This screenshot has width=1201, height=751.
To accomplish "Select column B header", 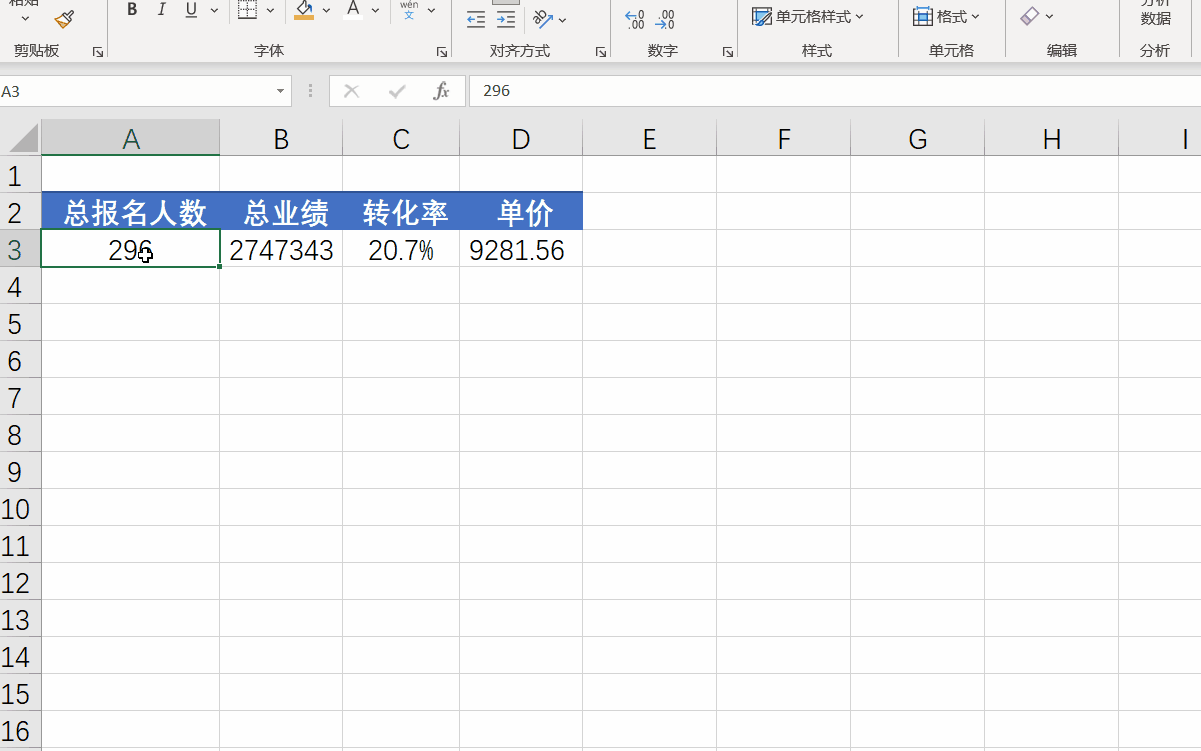I will [x=281, y=139].
